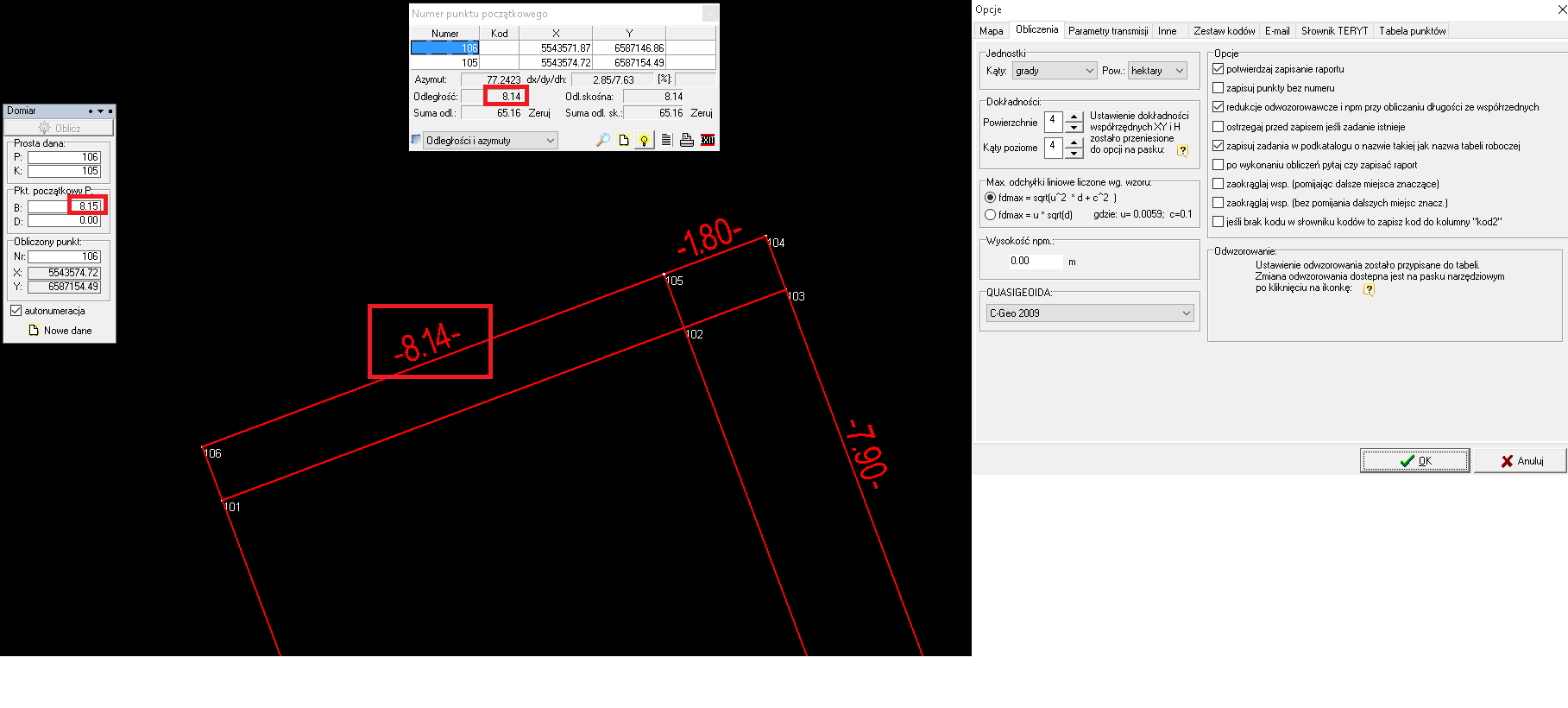Click the down-arrow icon in Domiar title bar
This screenshot has width=1568, height=708.
(100, 111)
